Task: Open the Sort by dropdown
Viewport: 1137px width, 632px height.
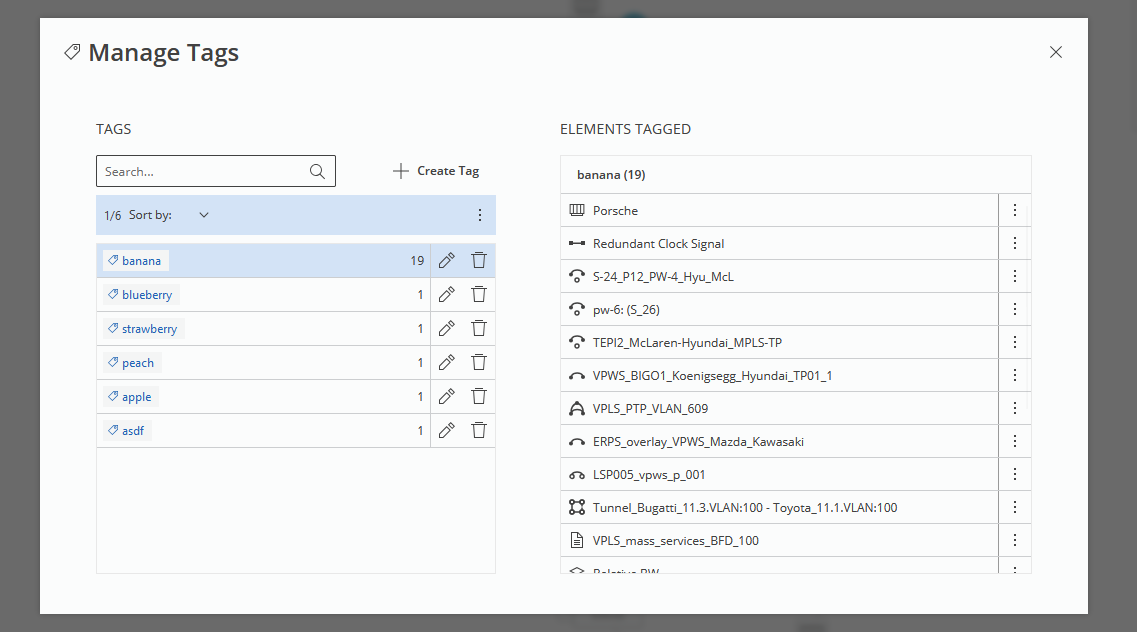Action: 203,215
